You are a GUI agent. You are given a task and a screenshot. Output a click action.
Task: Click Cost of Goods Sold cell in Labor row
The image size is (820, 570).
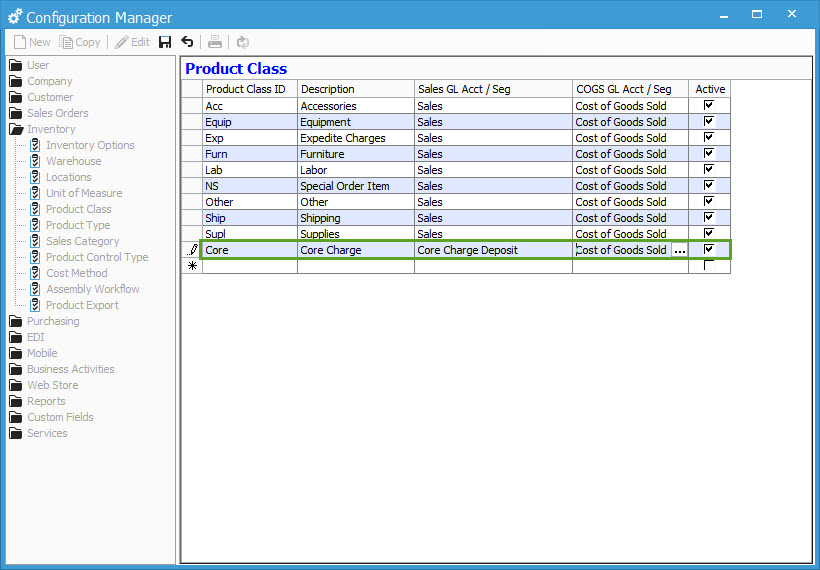tap(630, 170)
